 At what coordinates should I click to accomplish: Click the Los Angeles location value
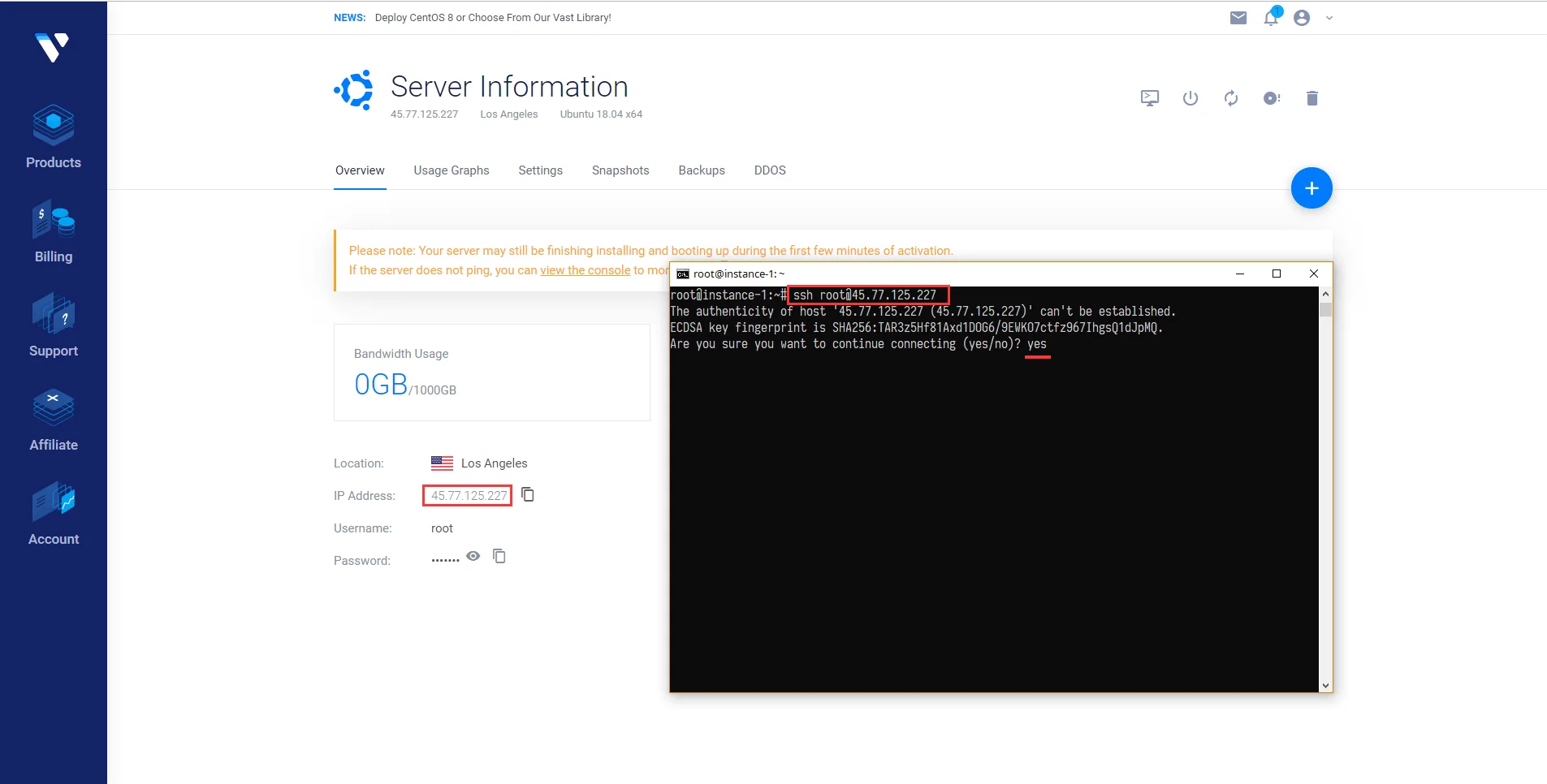coord(494,463)
